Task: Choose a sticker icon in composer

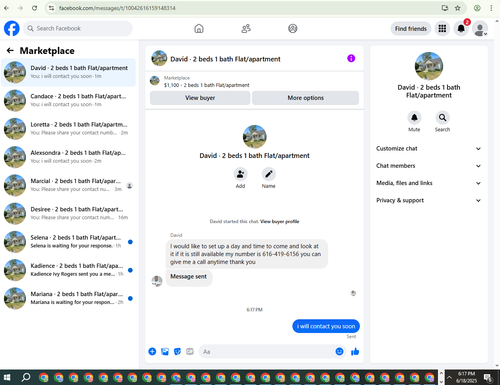Action: [177, 351]
